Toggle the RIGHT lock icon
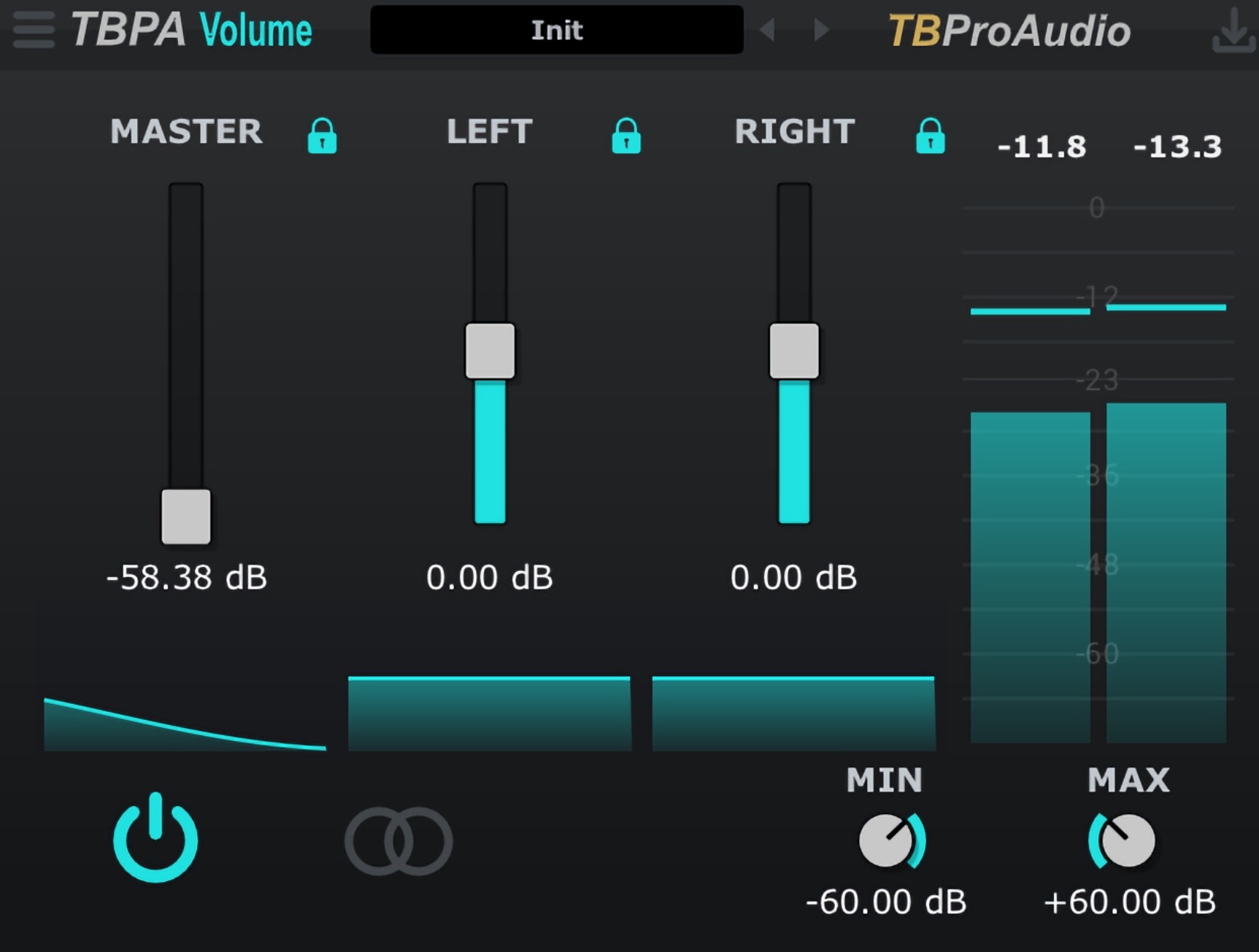 930,136
